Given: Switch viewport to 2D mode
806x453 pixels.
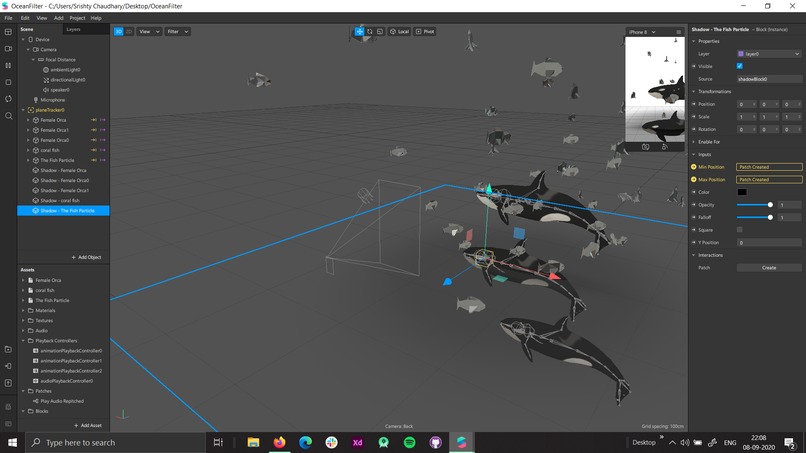Looking at the screenshot, I should click(x=129, y=31).
